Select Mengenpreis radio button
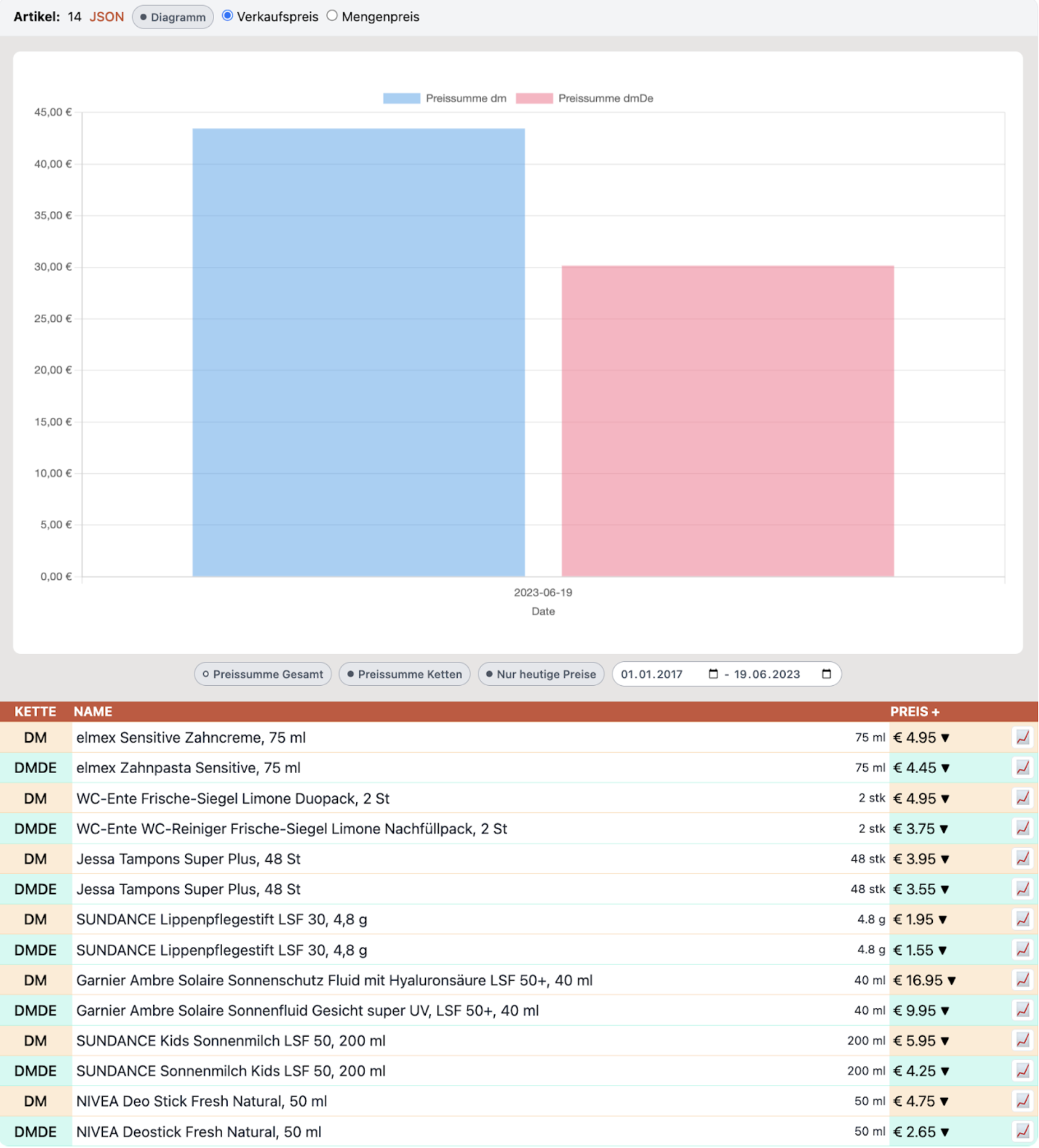Screen dimensions: 1039x1148 332,16
